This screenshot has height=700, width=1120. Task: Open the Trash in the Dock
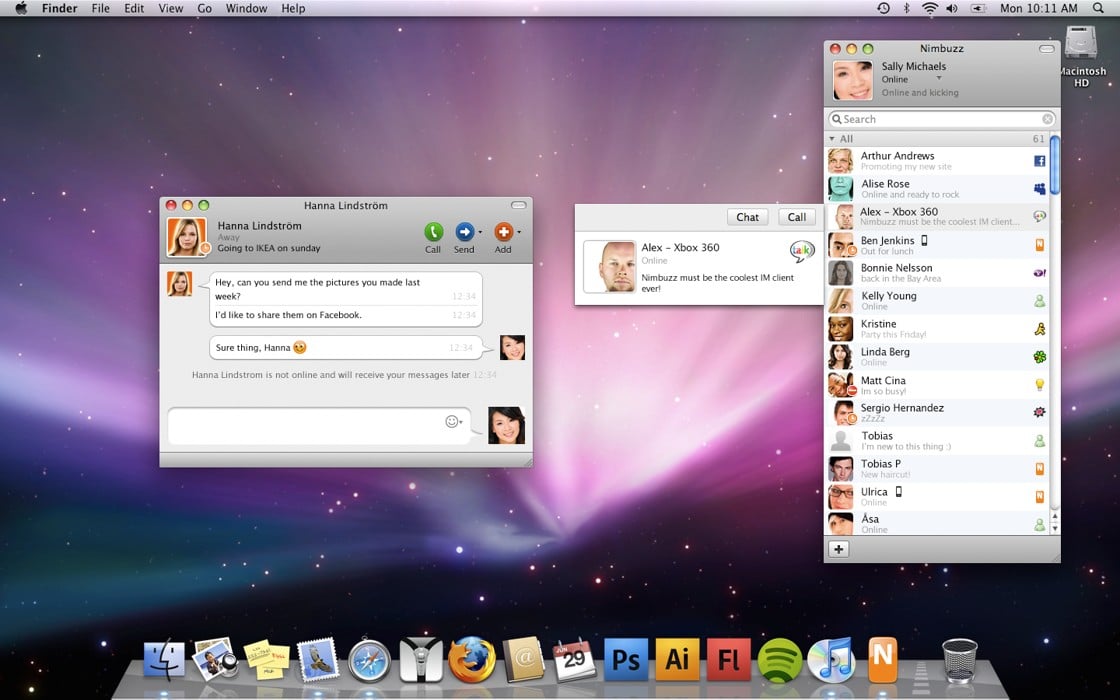point(959,660)
